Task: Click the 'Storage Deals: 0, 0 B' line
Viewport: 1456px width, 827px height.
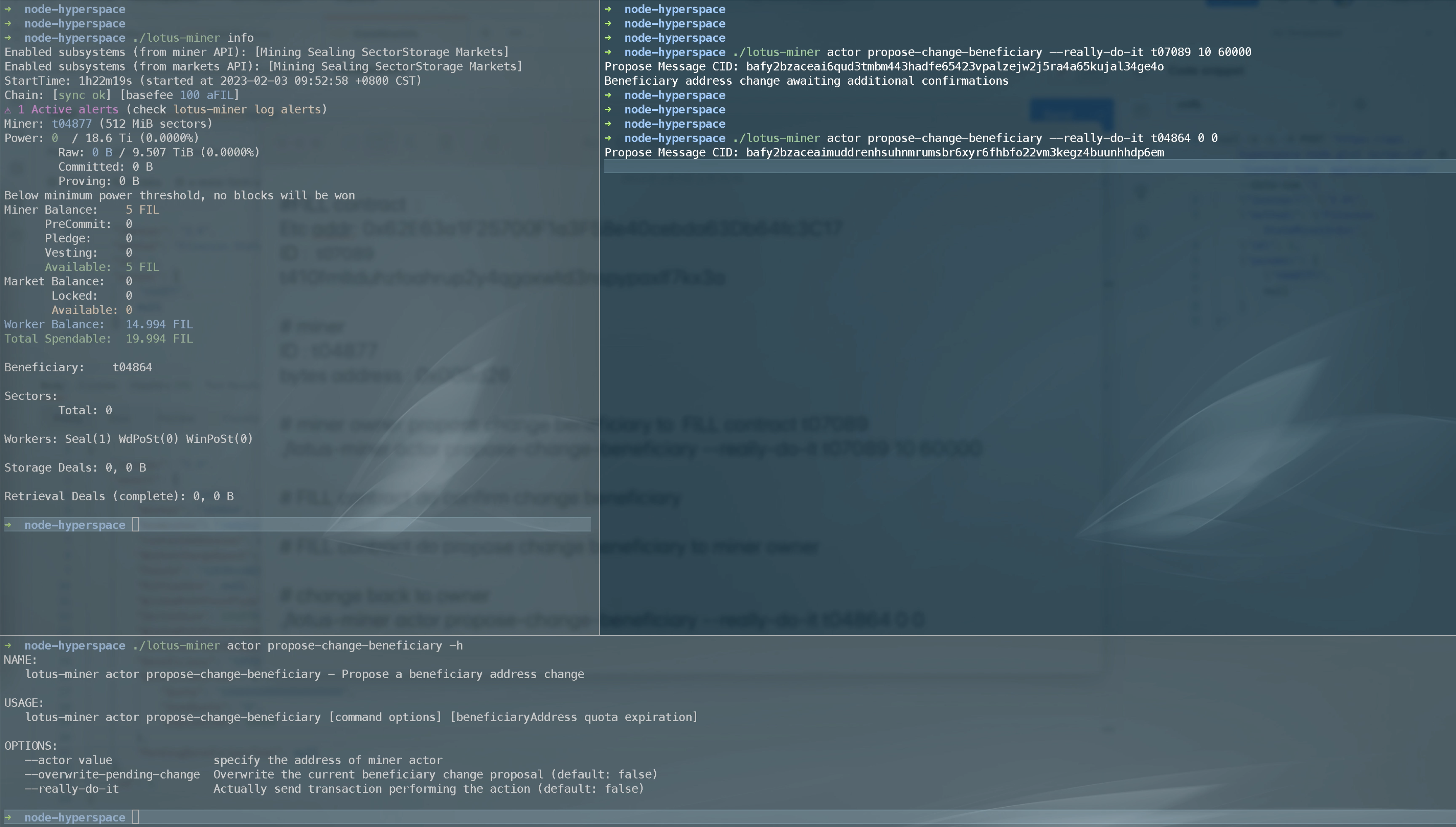Action: click(75, 467)
